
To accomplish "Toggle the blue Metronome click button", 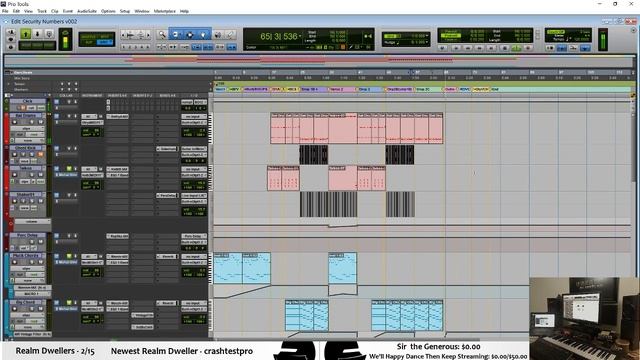I will pos(562,48).
